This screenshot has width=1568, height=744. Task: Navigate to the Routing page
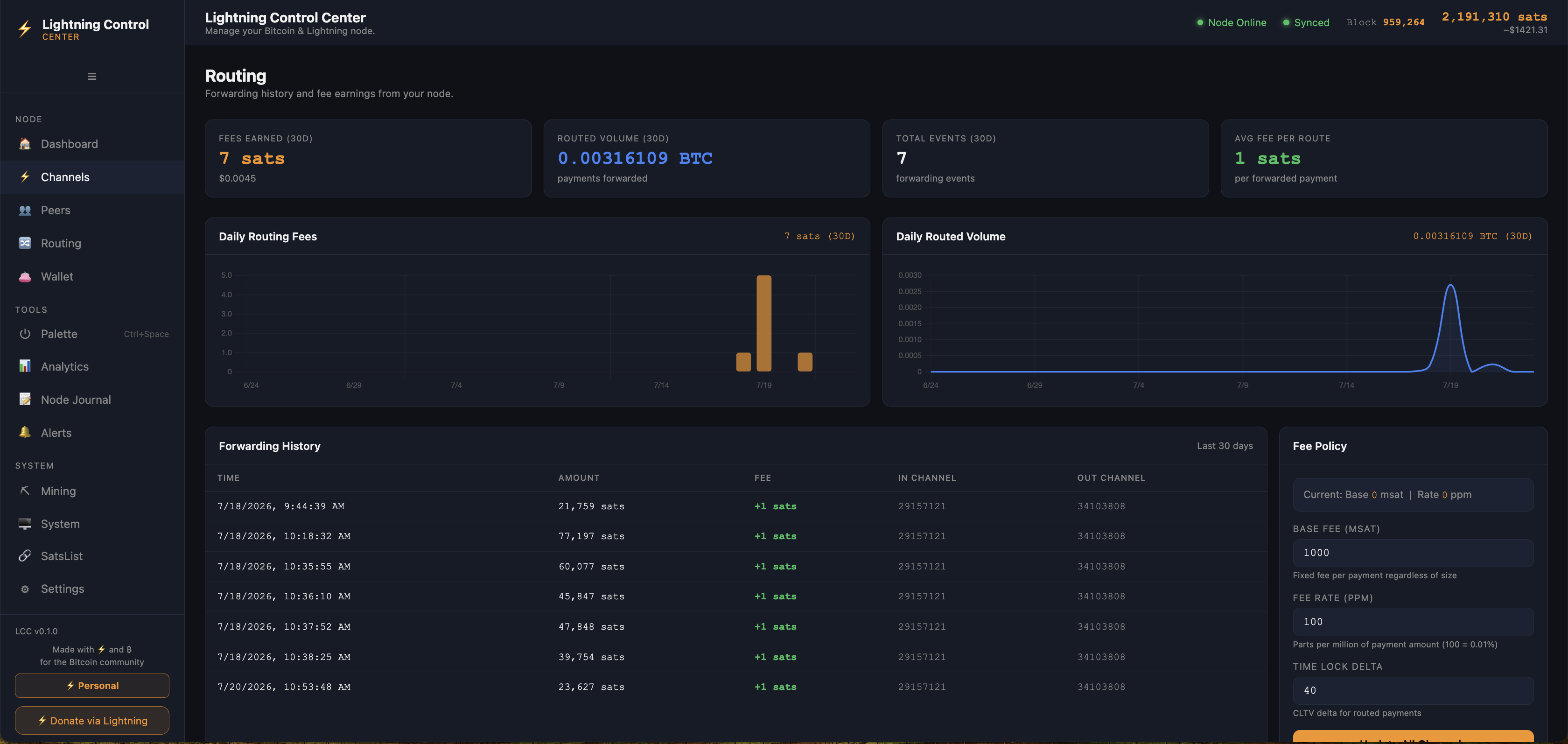(x=92, y=244)
